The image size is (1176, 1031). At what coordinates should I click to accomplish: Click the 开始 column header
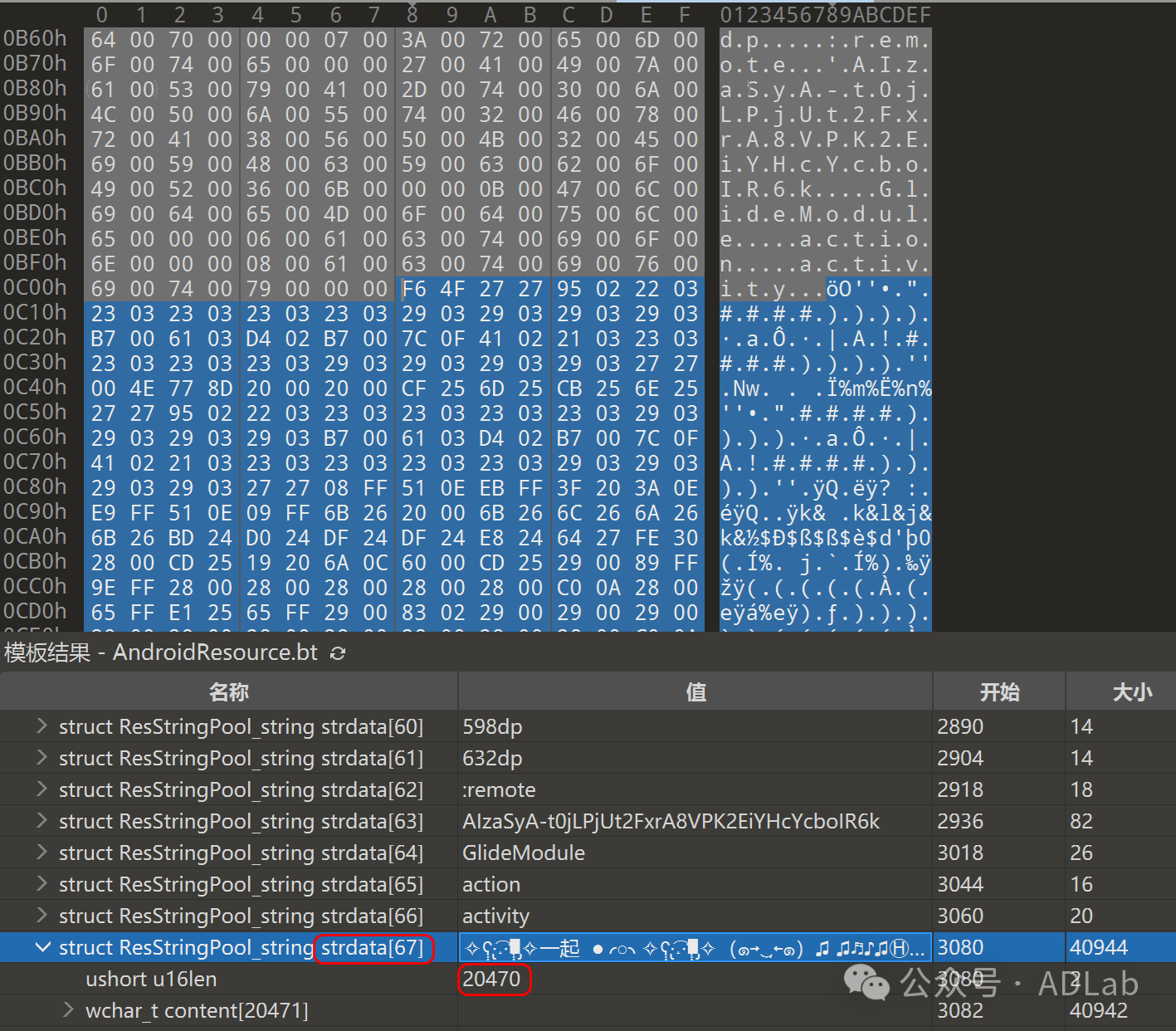click(x=998, y=691)
